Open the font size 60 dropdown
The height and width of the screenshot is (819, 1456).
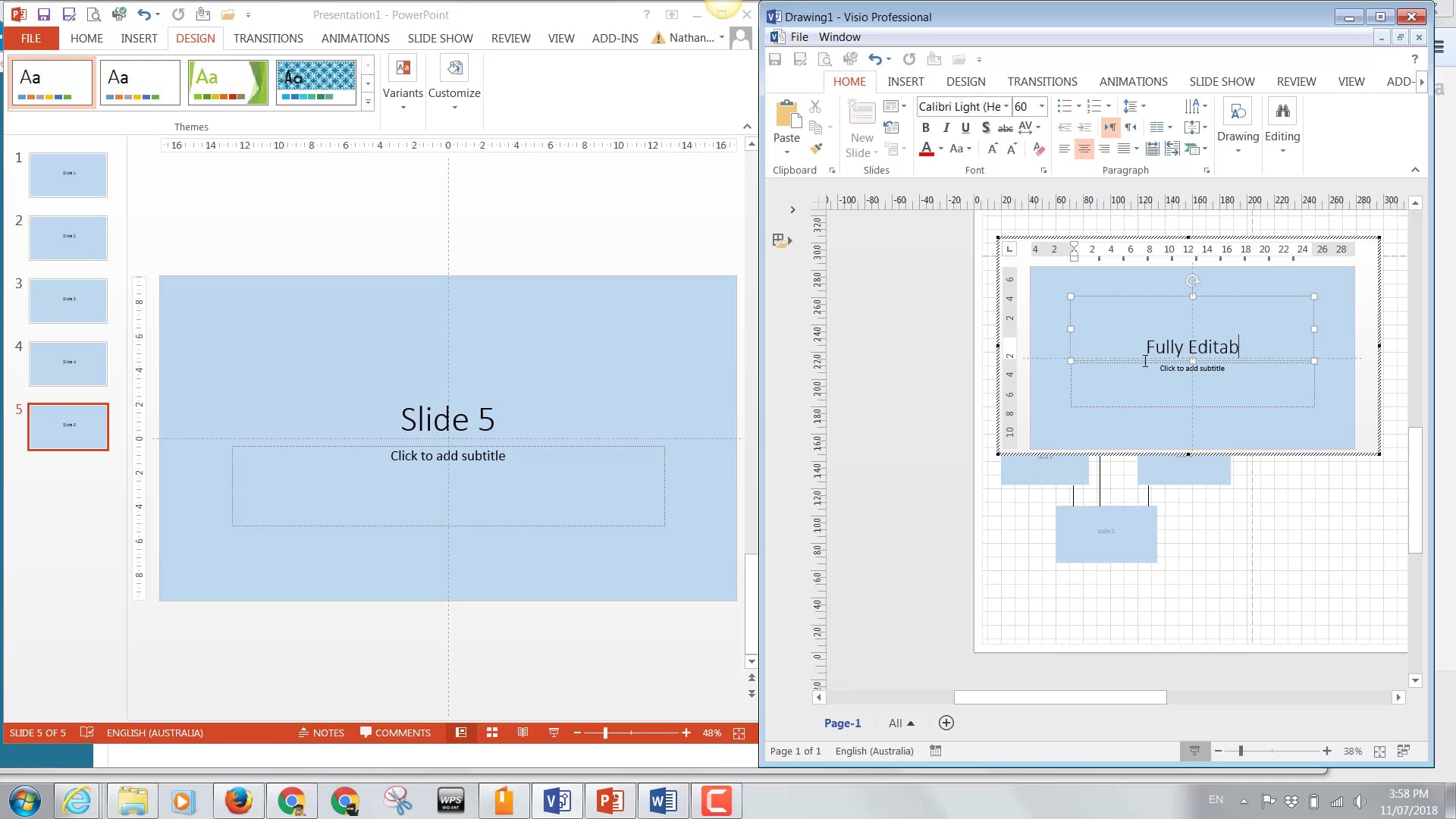pyautogui.click(x=1042, y=107)
